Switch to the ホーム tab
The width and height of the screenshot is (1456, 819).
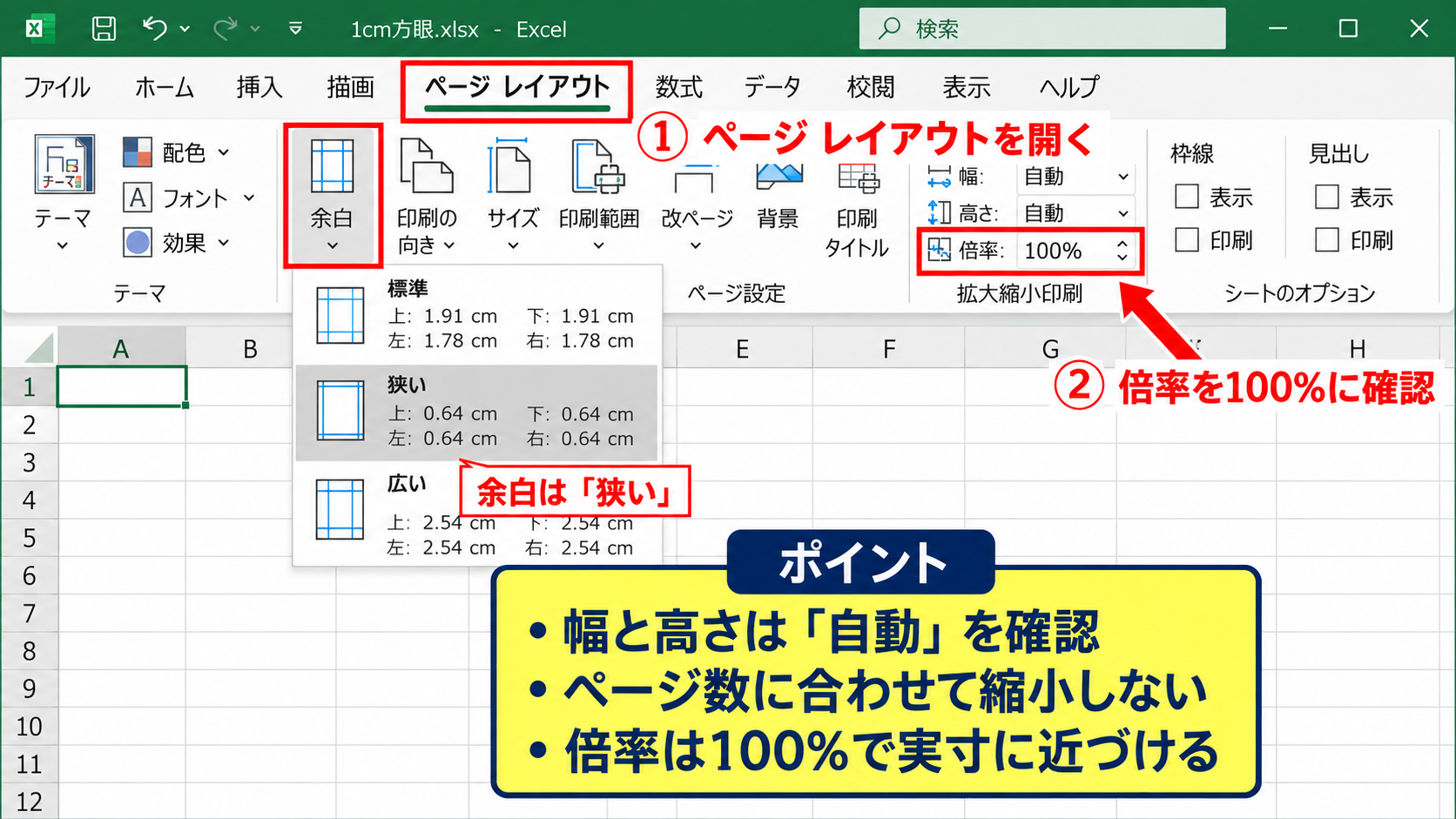click(x=165, y=87)
